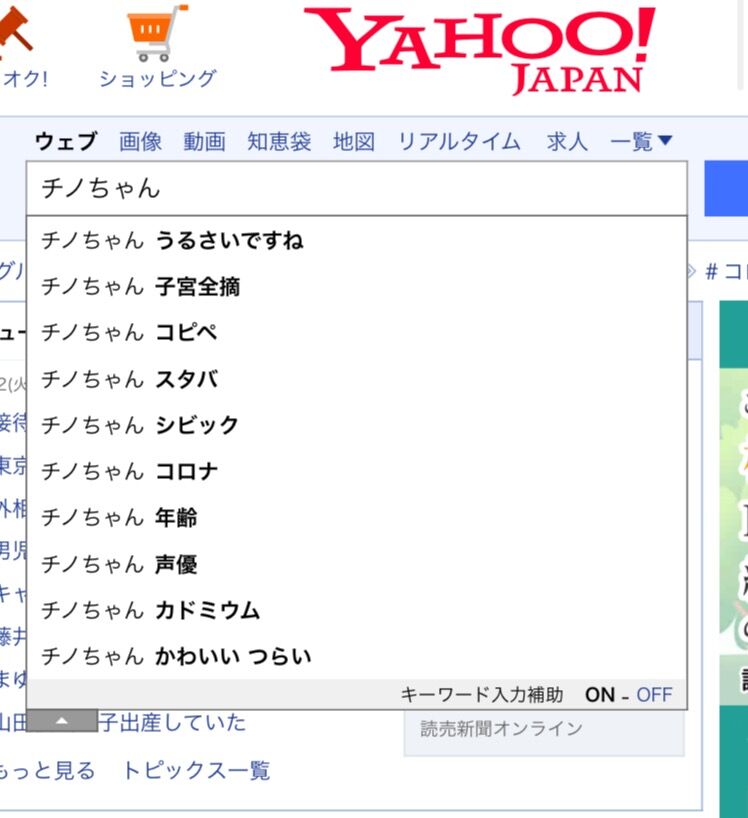Choose suggestion チノちゃん 子宮全摘
The width and height of the screenshot is (748, 818).
[x=357, y=286]
